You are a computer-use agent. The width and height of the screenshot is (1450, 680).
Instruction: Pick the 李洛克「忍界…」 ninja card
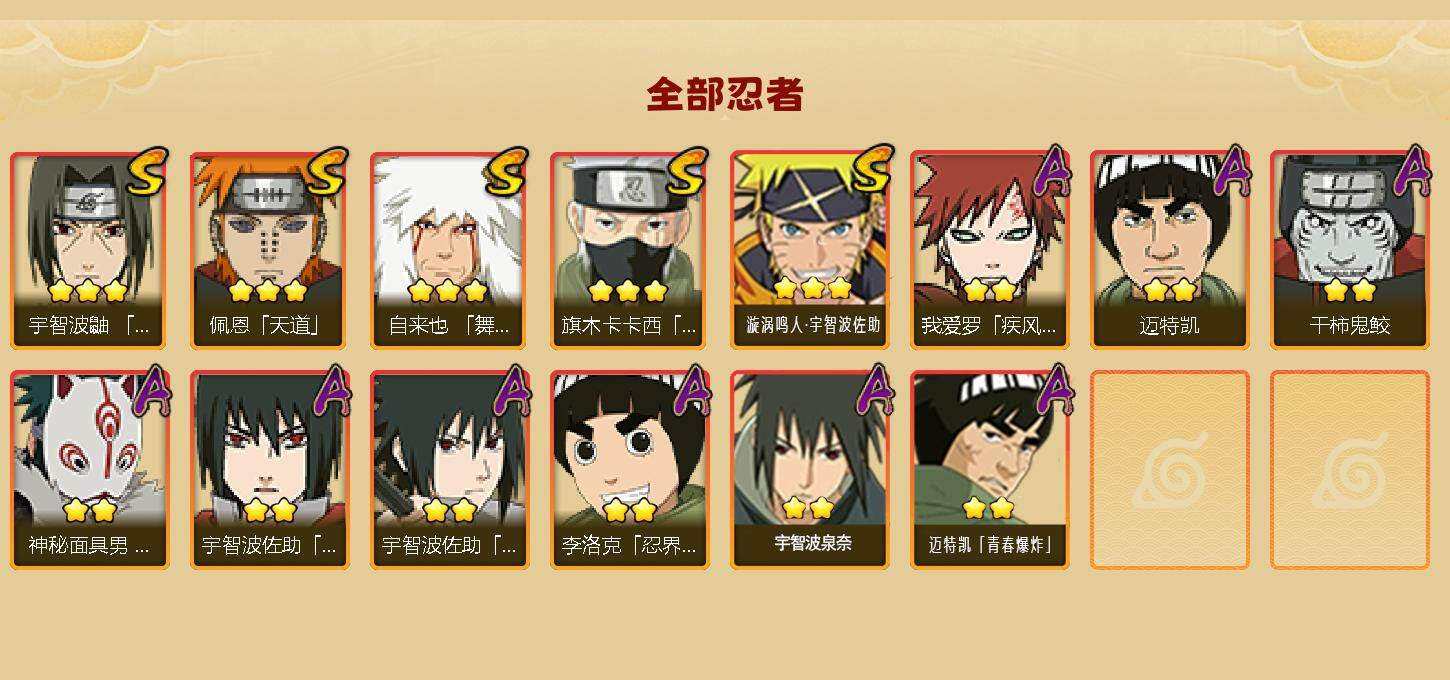[630, 470]
